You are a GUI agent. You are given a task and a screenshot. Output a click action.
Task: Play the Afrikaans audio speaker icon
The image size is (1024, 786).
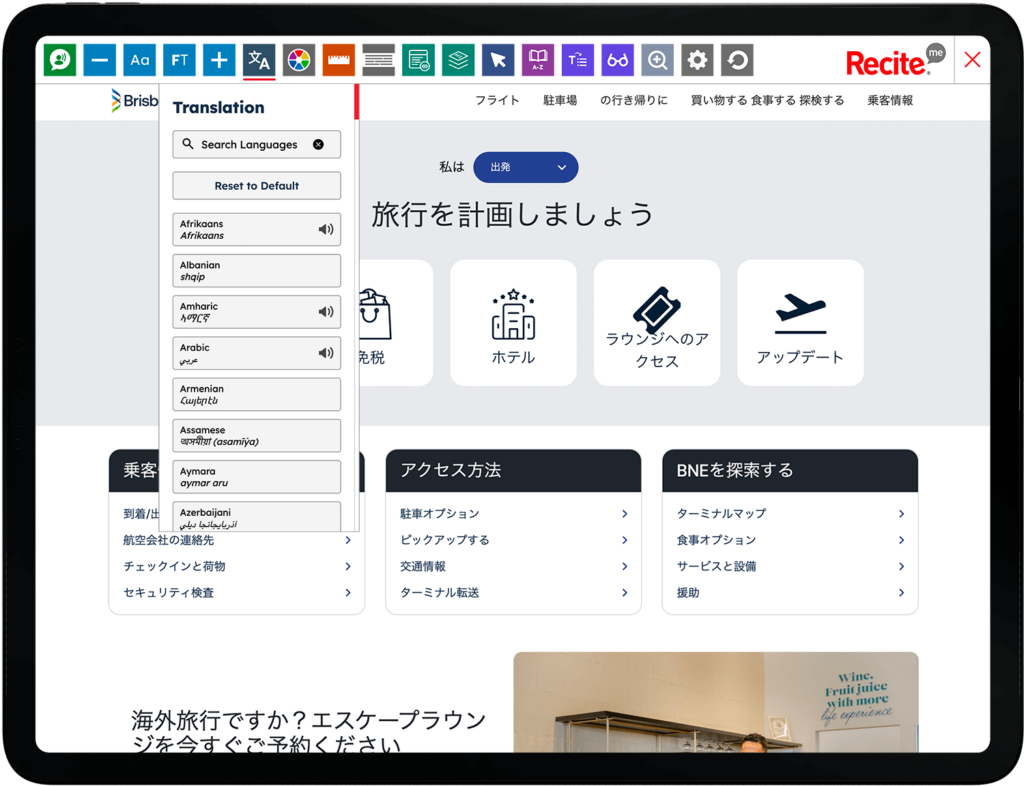(x=326, y=229)
